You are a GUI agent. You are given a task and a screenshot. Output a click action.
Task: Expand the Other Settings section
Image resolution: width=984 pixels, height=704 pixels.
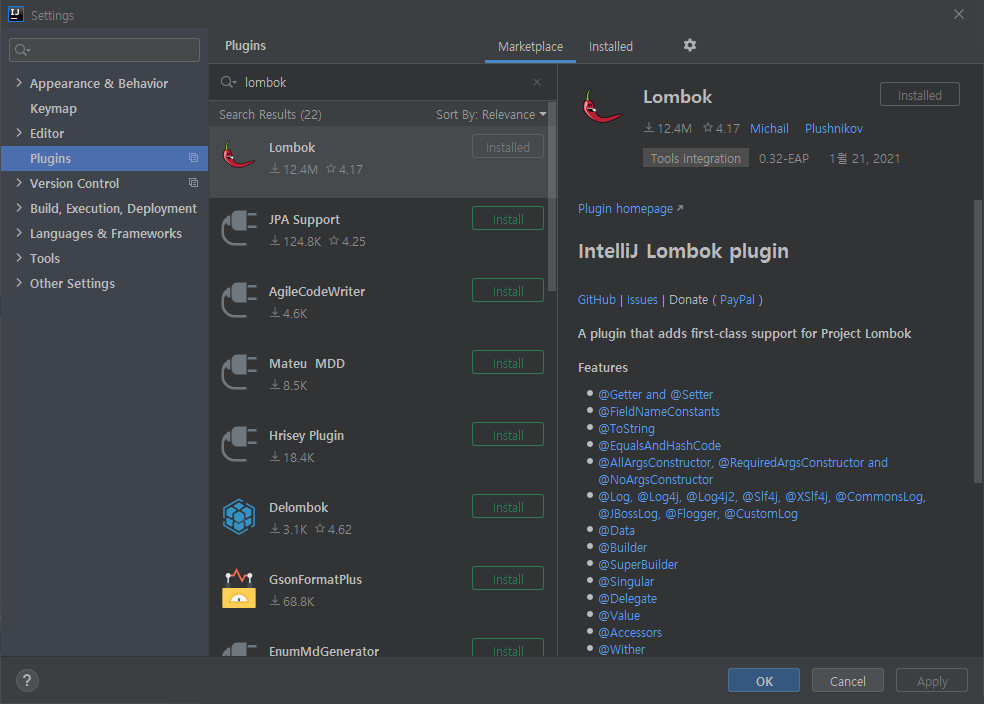coord(19,284)
